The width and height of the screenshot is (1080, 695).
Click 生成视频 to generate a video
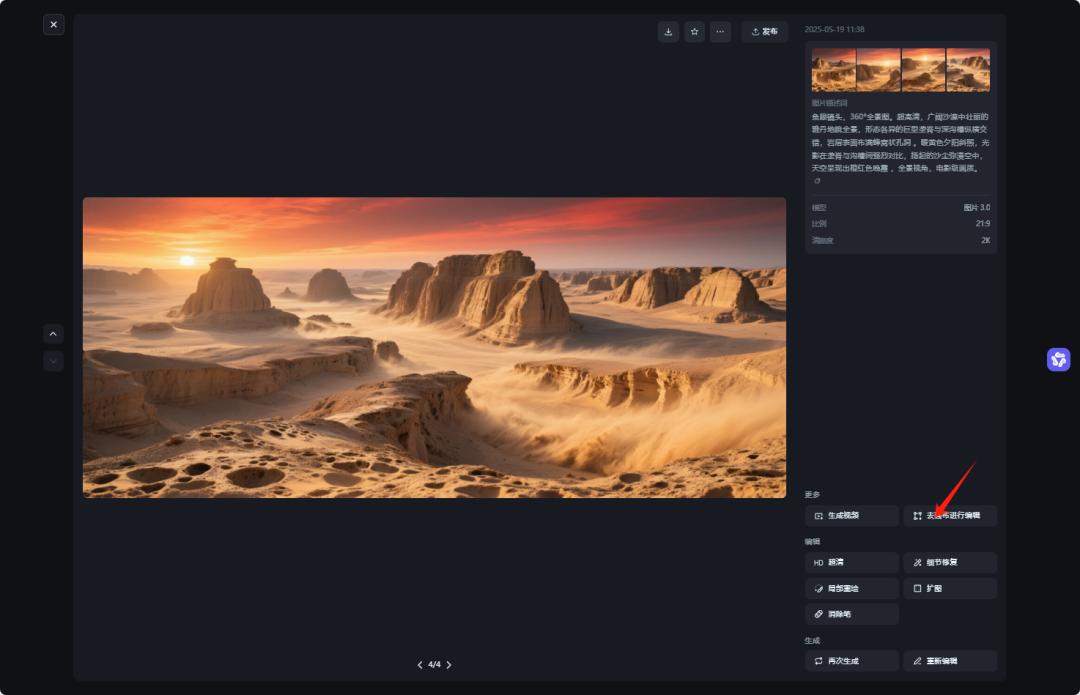(x=852, y=516)
